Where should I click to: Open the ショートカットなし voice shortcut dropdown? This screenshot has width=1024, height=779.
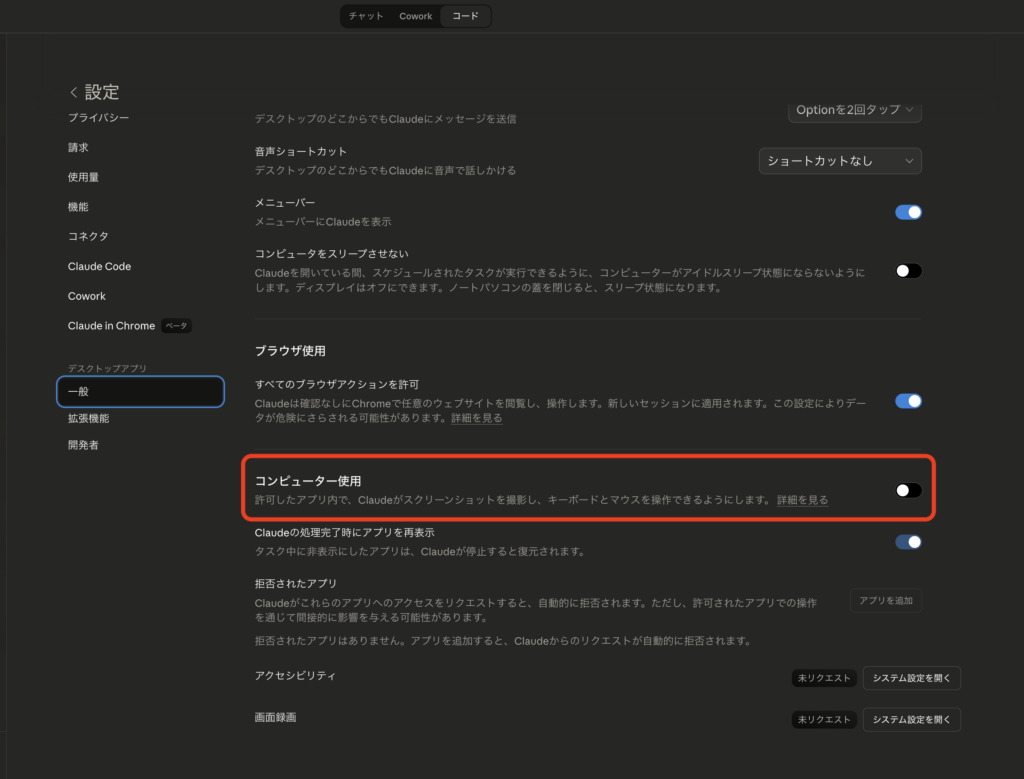click(840, 160)
